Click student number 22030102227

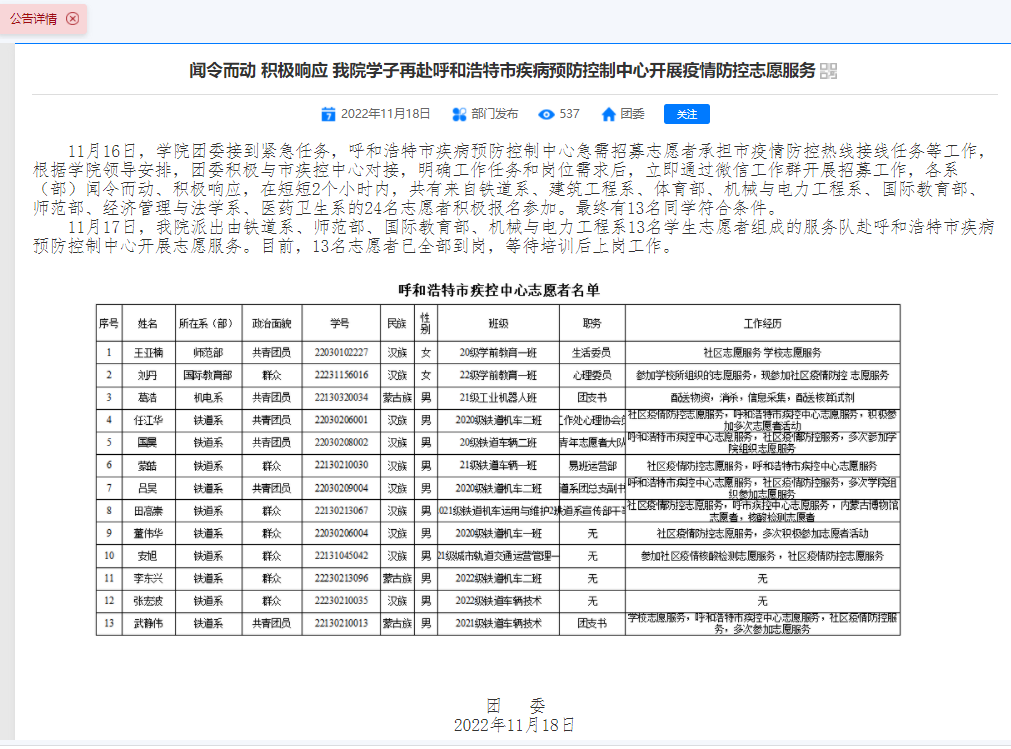(341, 353)
